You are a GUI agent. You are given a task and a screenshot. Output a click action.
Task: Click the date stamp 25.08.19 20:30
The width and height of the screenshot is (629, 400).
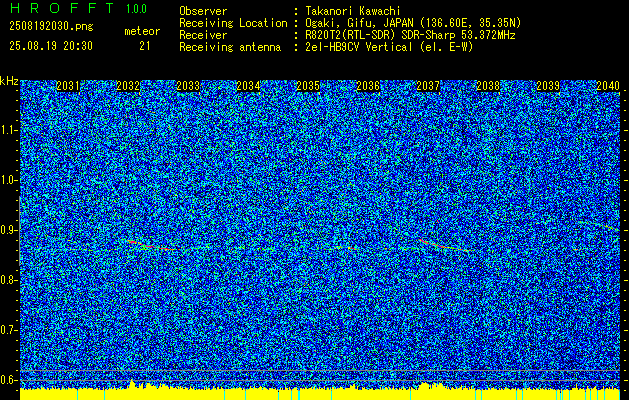pos(51,46)
